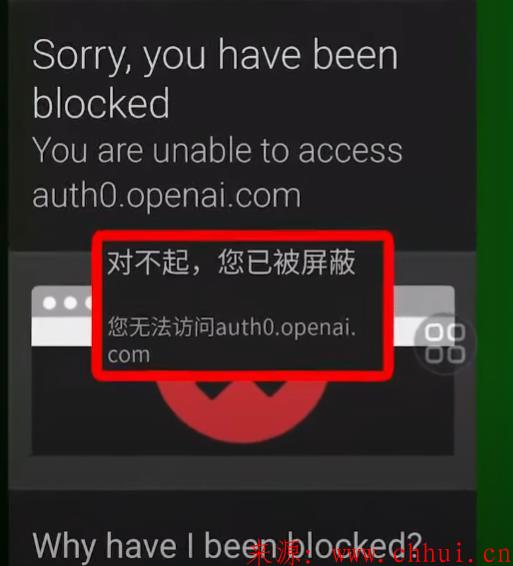Click the first white dot in browser illustration

coord(49,303)
